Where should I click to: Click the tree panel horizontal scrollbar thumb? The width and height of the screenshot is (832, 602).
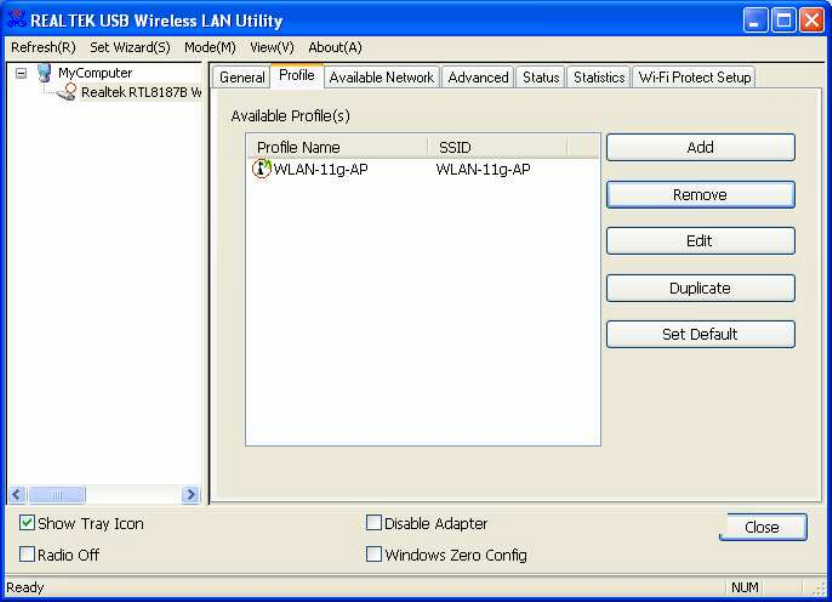[57, 495]
